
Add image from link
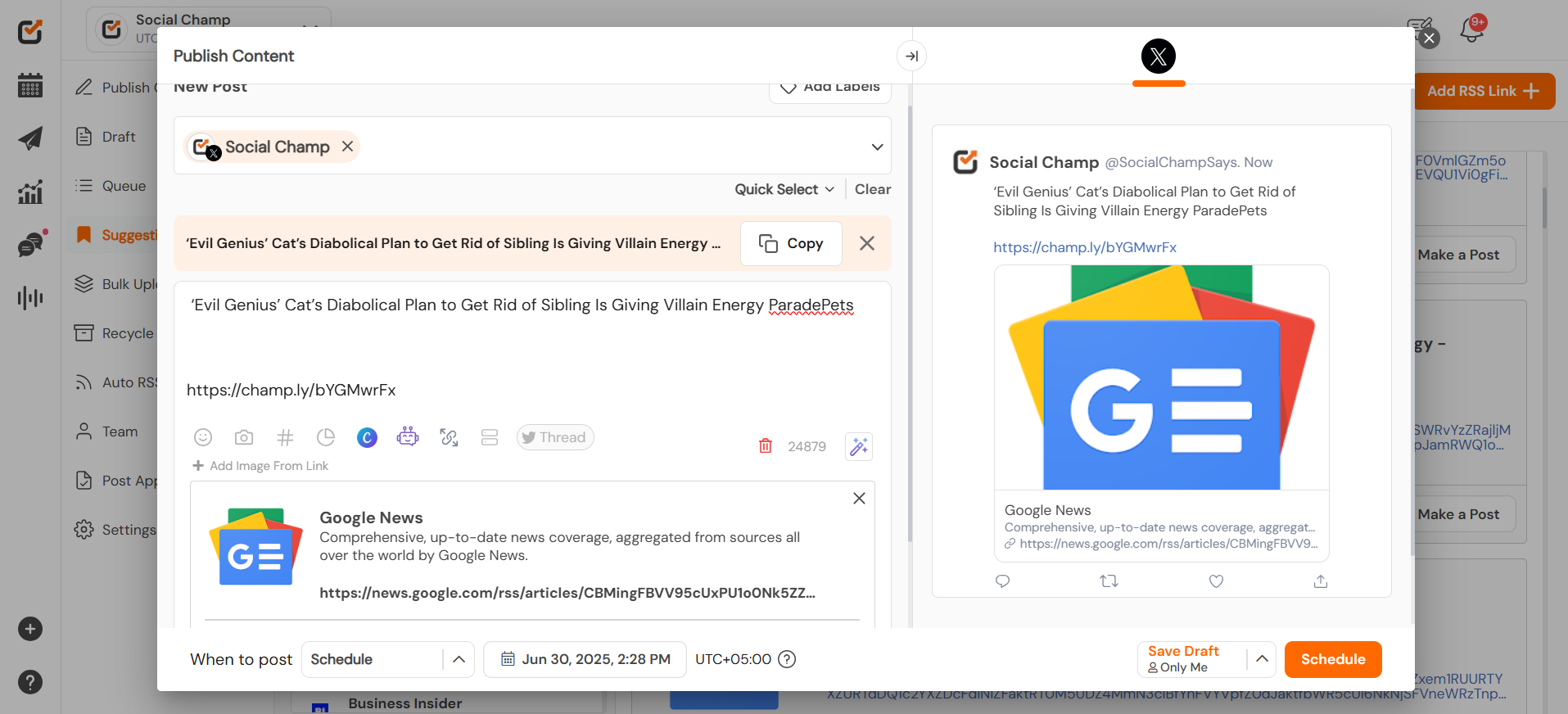point(260,466)
